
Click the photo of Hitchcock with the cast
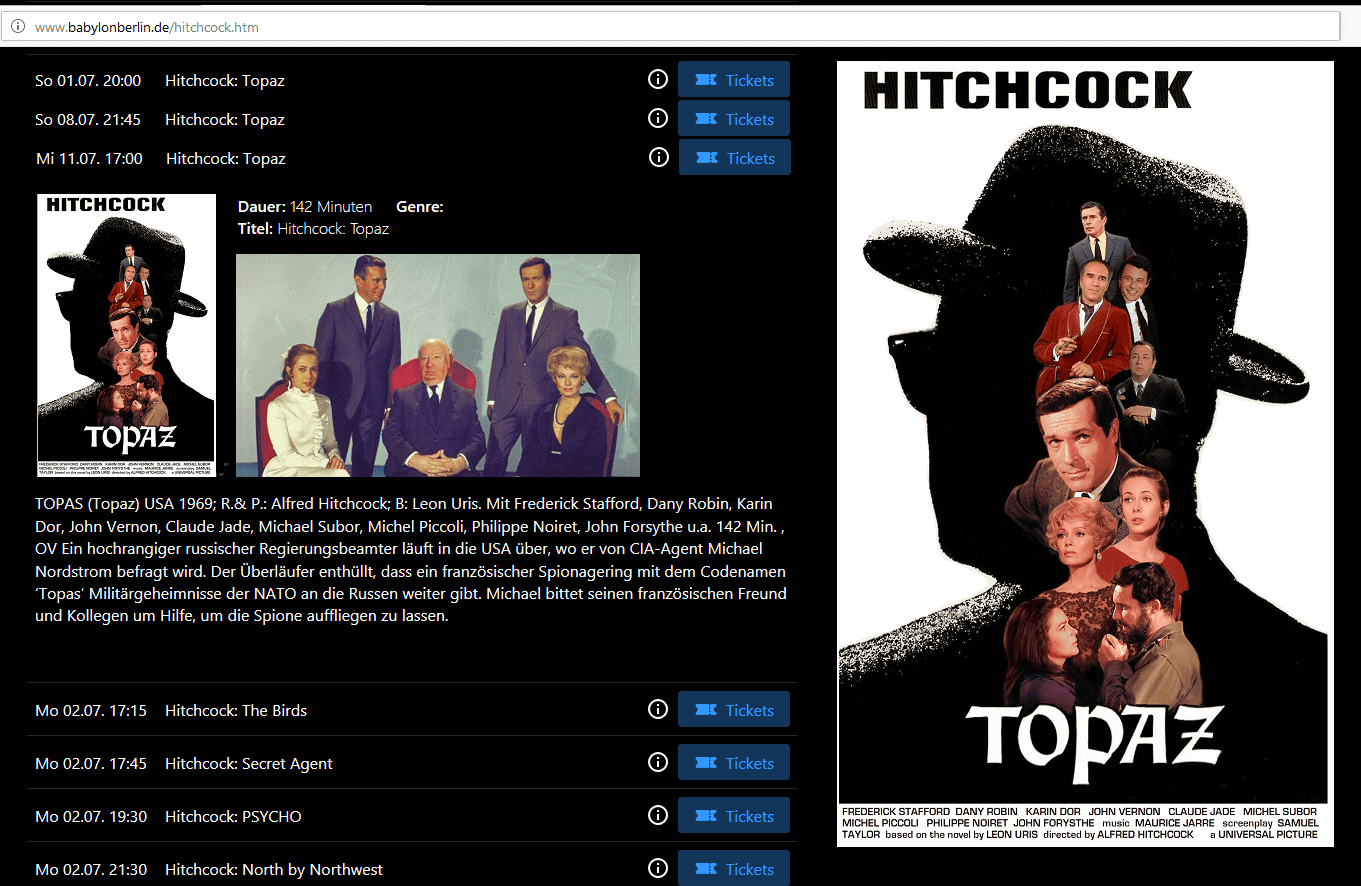tap(437, 364)
